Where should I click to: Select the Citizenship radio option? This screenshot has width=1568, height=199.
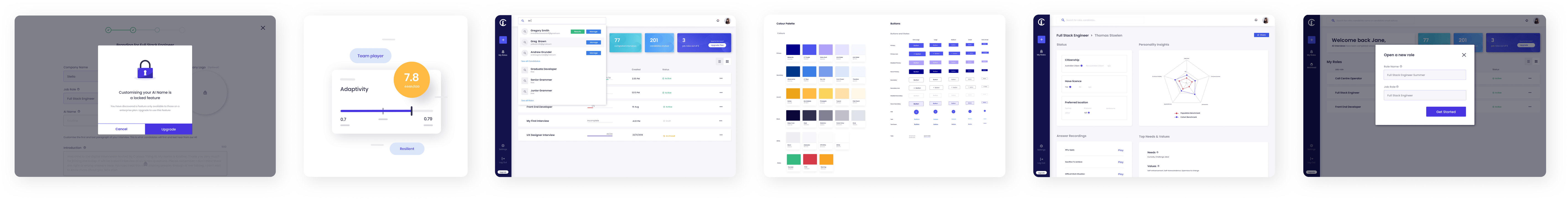coord(1082,66)
